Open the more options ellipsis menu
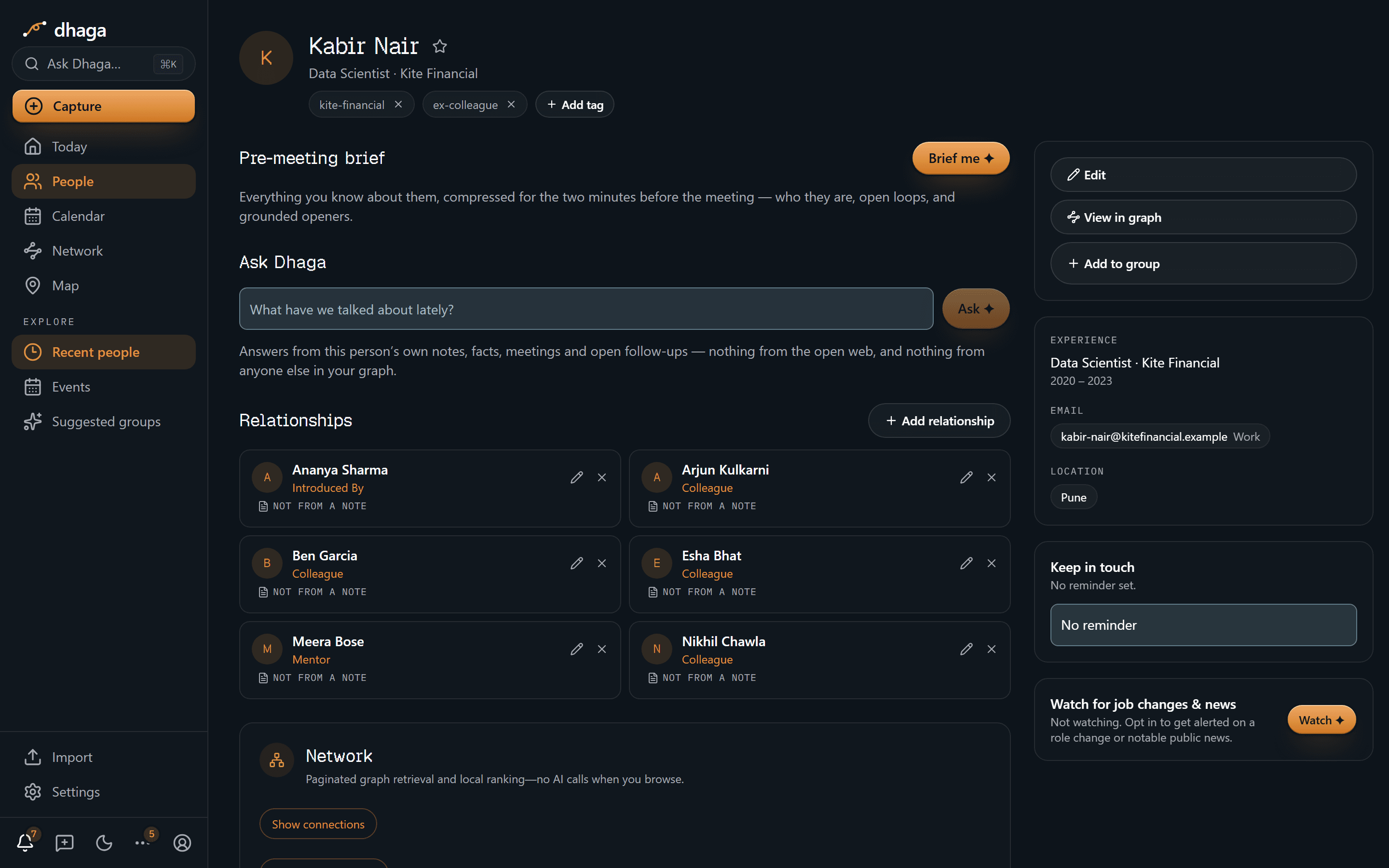The width and height of the screenshot is (1389, 868). click(x=142, y=842)
